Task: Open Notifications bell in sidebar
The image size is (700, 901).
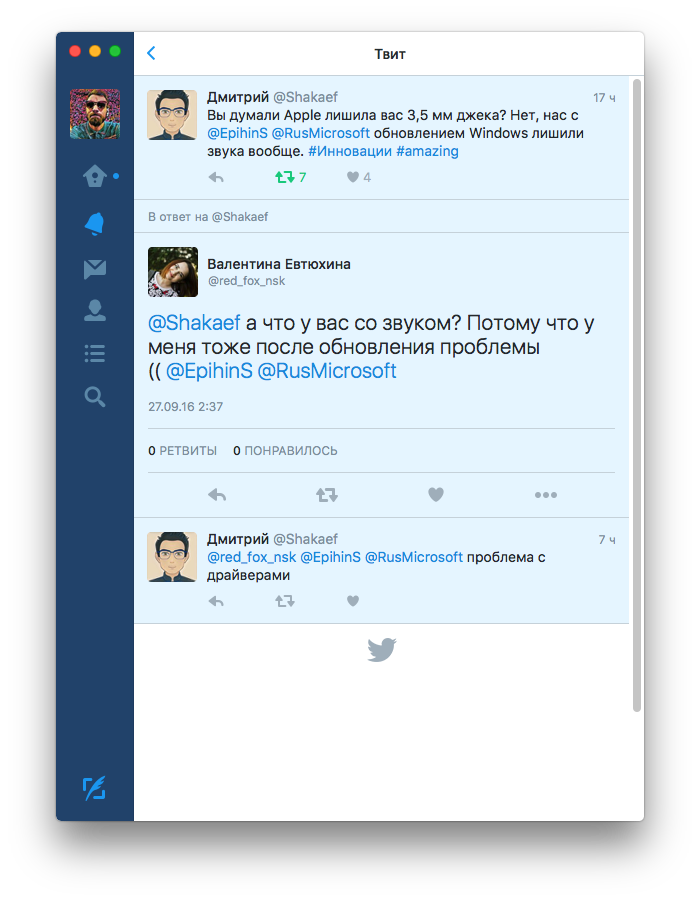Action: tap(95, 224)
